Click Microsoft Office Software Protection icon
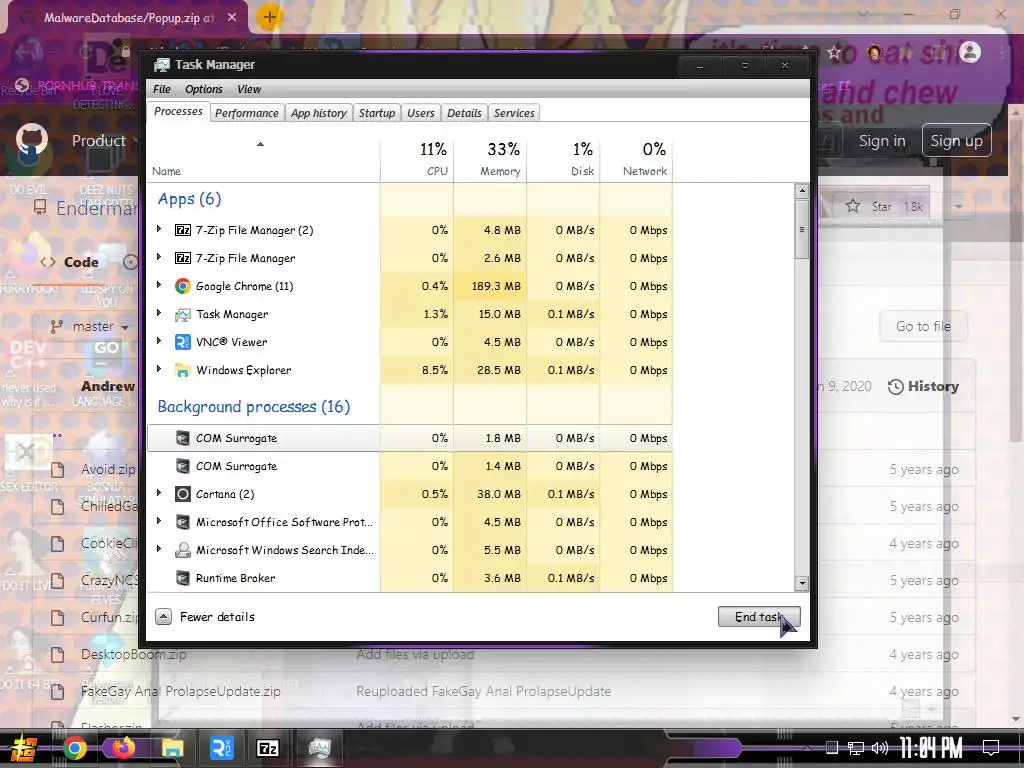The height and width of the screenshot is (768, 1024). 183,522
